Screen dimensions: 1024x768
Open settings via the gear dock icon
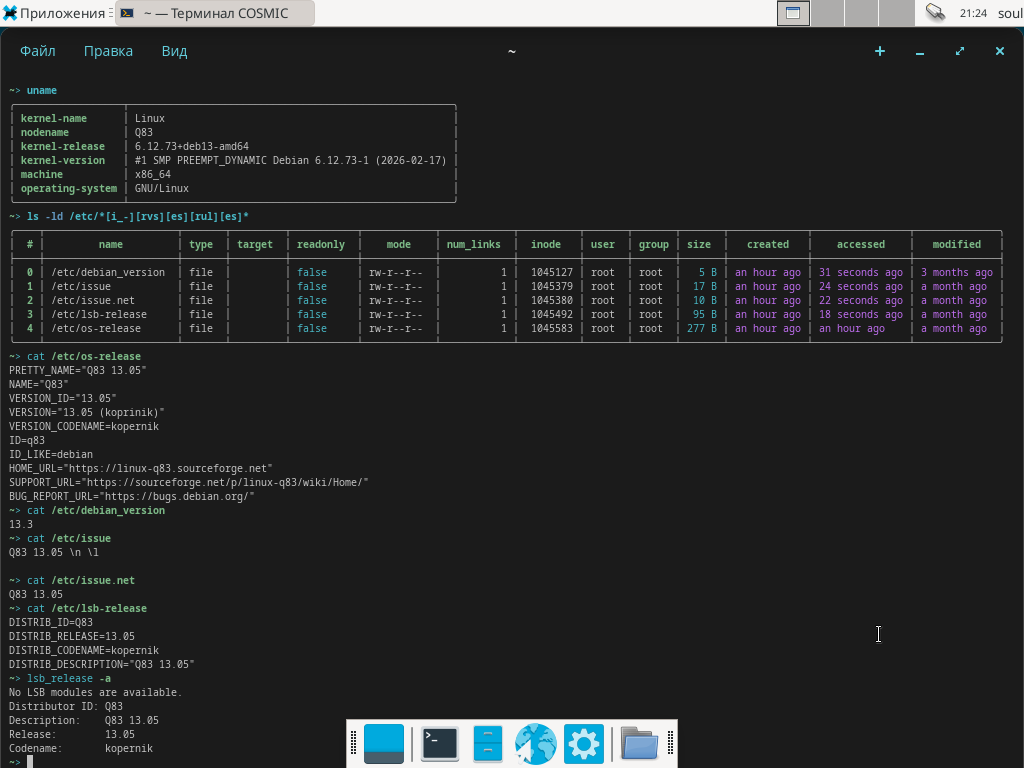coord(584,744)
